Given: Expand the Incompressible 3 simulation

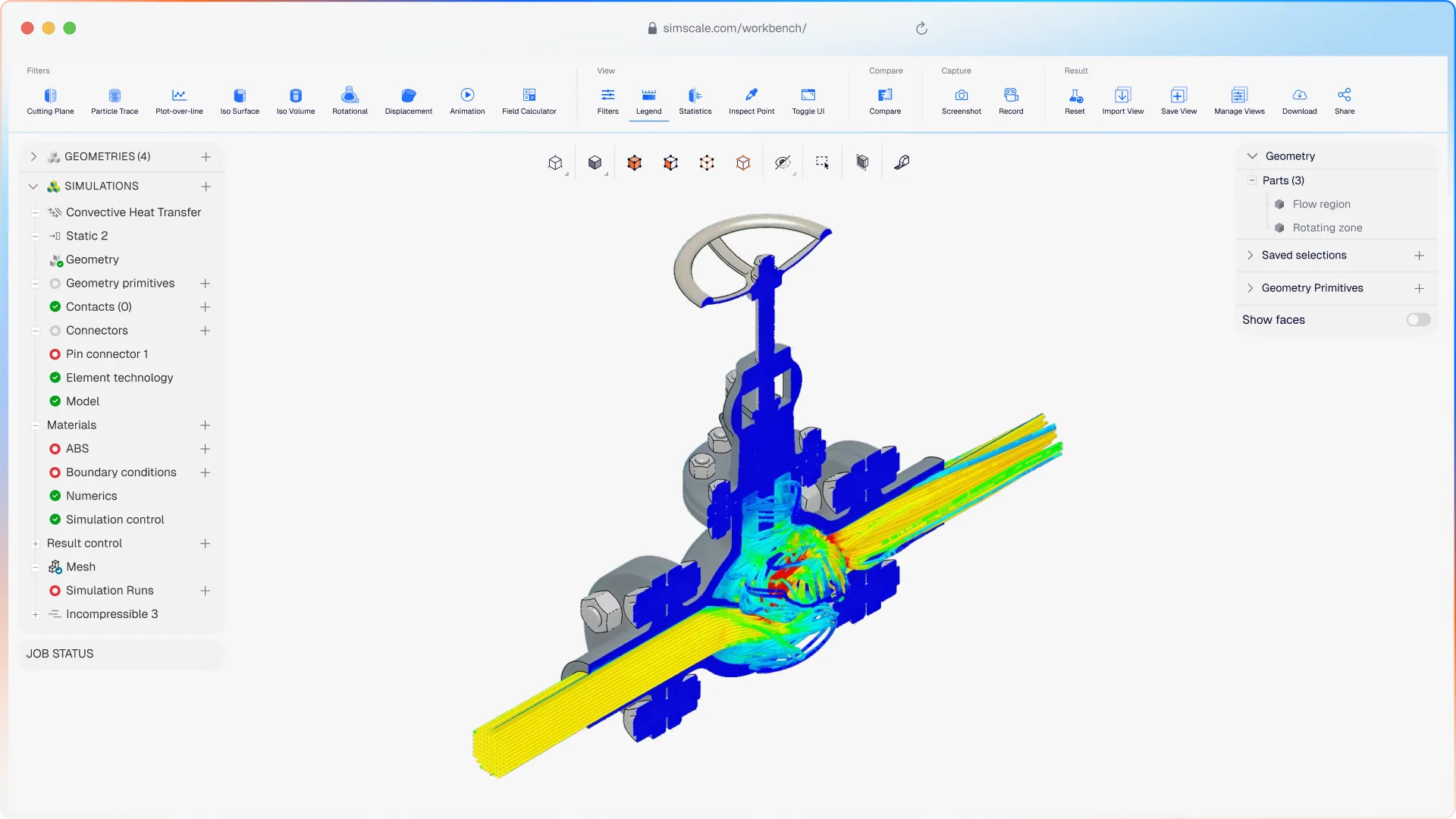Looking at the screenshot, I should [36, 614].
